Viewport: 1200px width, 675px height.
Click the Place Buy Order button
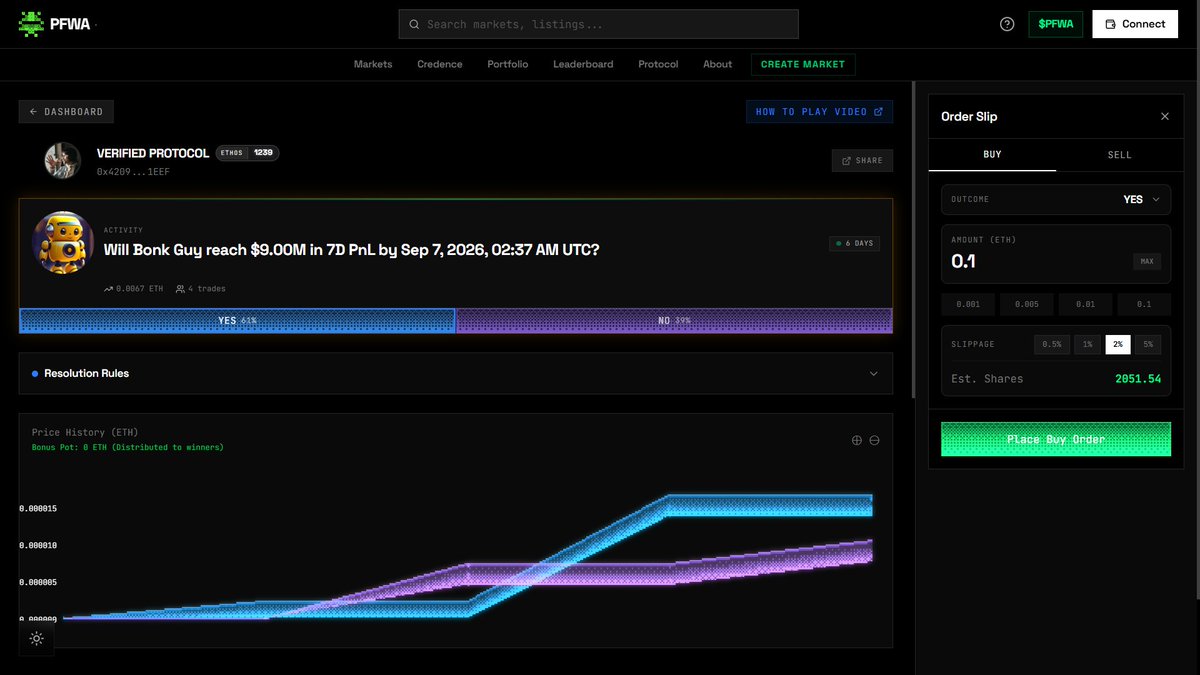(1056, 439)
